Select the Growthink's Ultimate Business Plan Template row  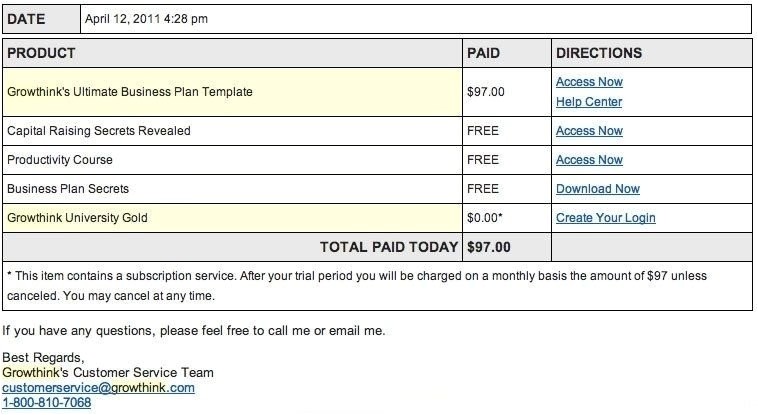tap(130, 92)
